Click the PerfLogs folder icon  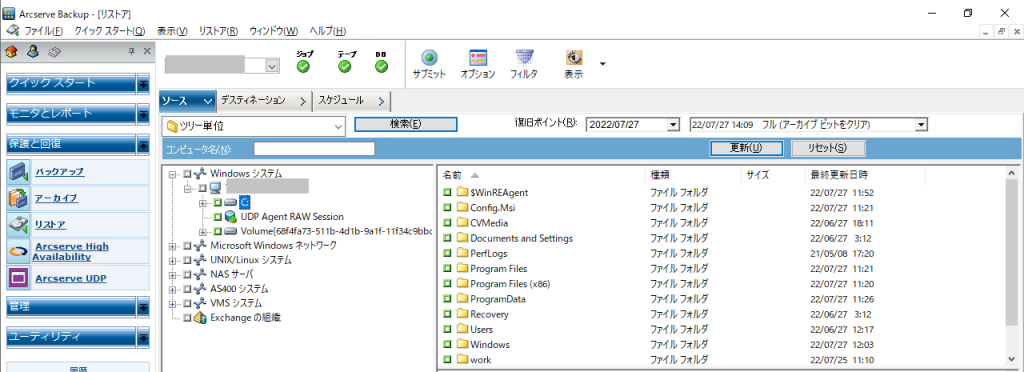pos(463,253)
